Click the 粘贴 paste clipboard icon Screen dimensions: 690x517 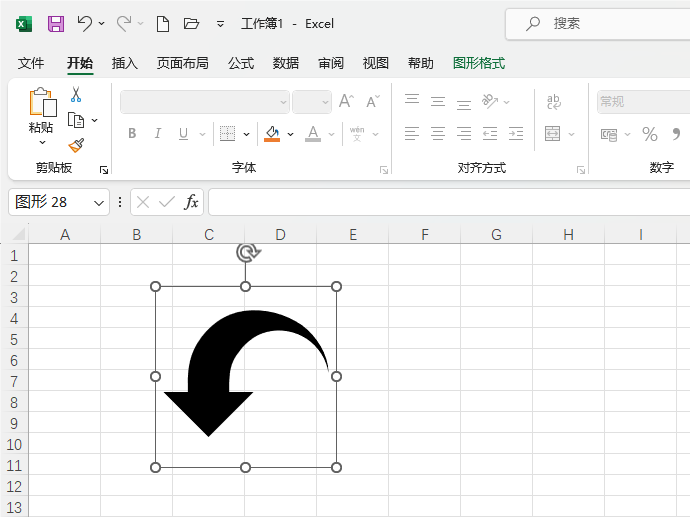tap(43, 102)
